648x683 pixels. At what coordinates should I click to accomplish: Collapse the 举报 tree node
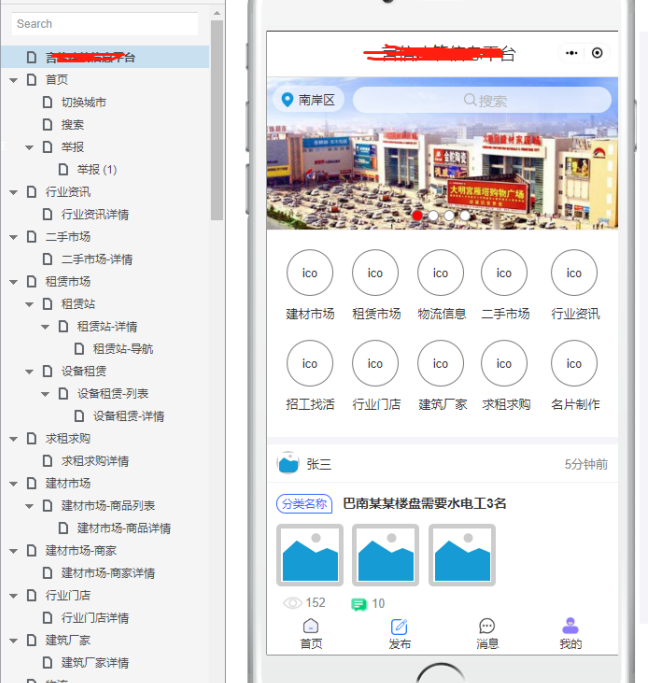[29, 148]
